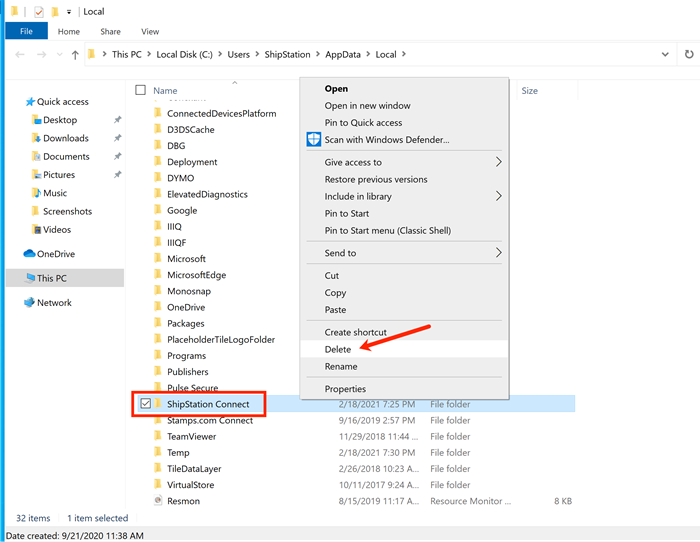Open Videos in the navigation pane

[57, 230]
